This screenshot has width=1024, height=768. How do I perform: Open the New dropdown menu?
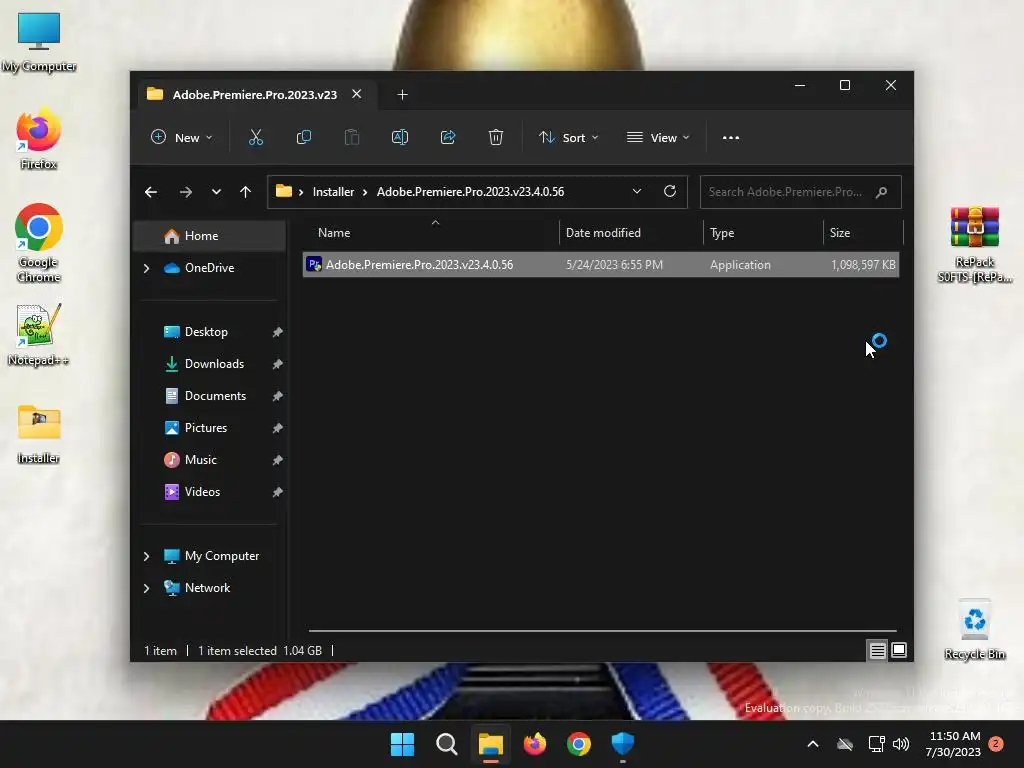182,138
